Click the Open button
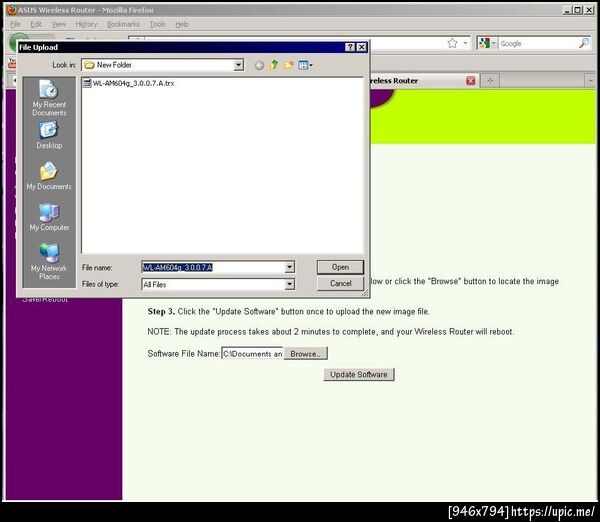Screen dimensions: 600x522 pos(340,267)
